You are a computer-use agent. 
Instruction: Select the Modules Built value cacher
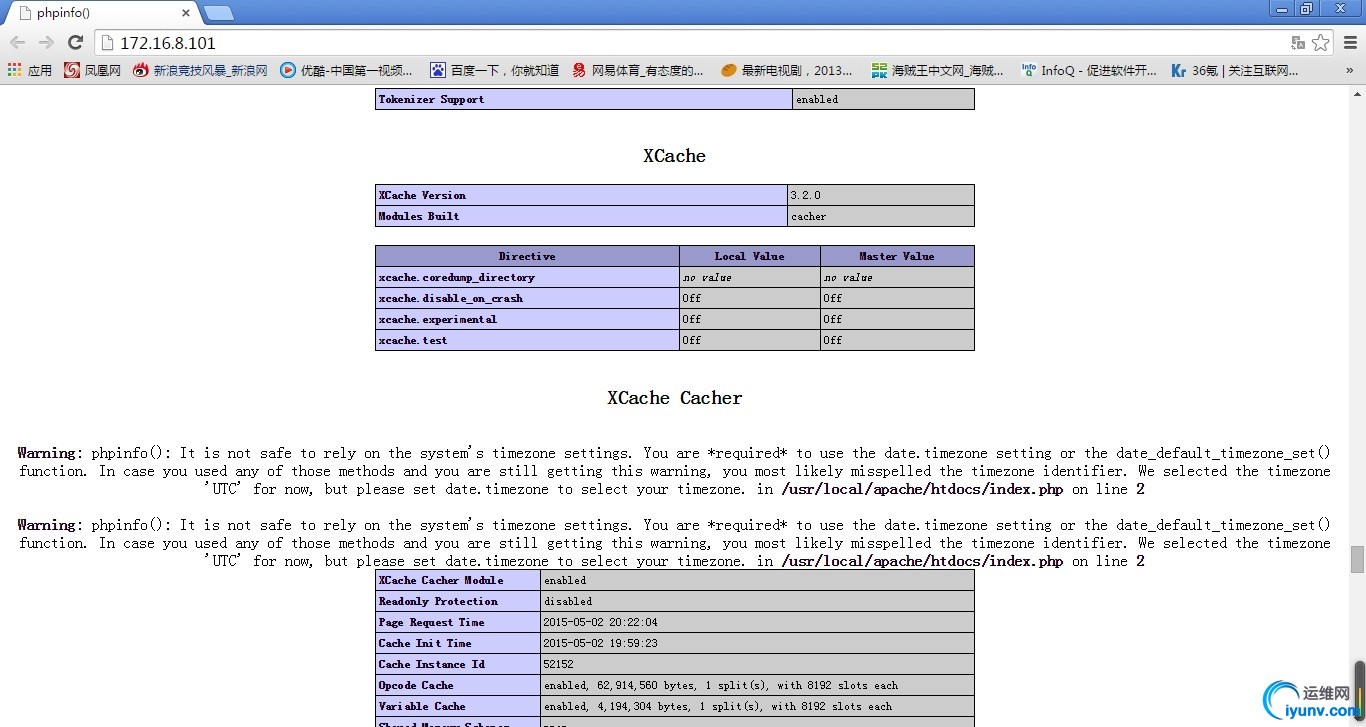pos(808,216)
